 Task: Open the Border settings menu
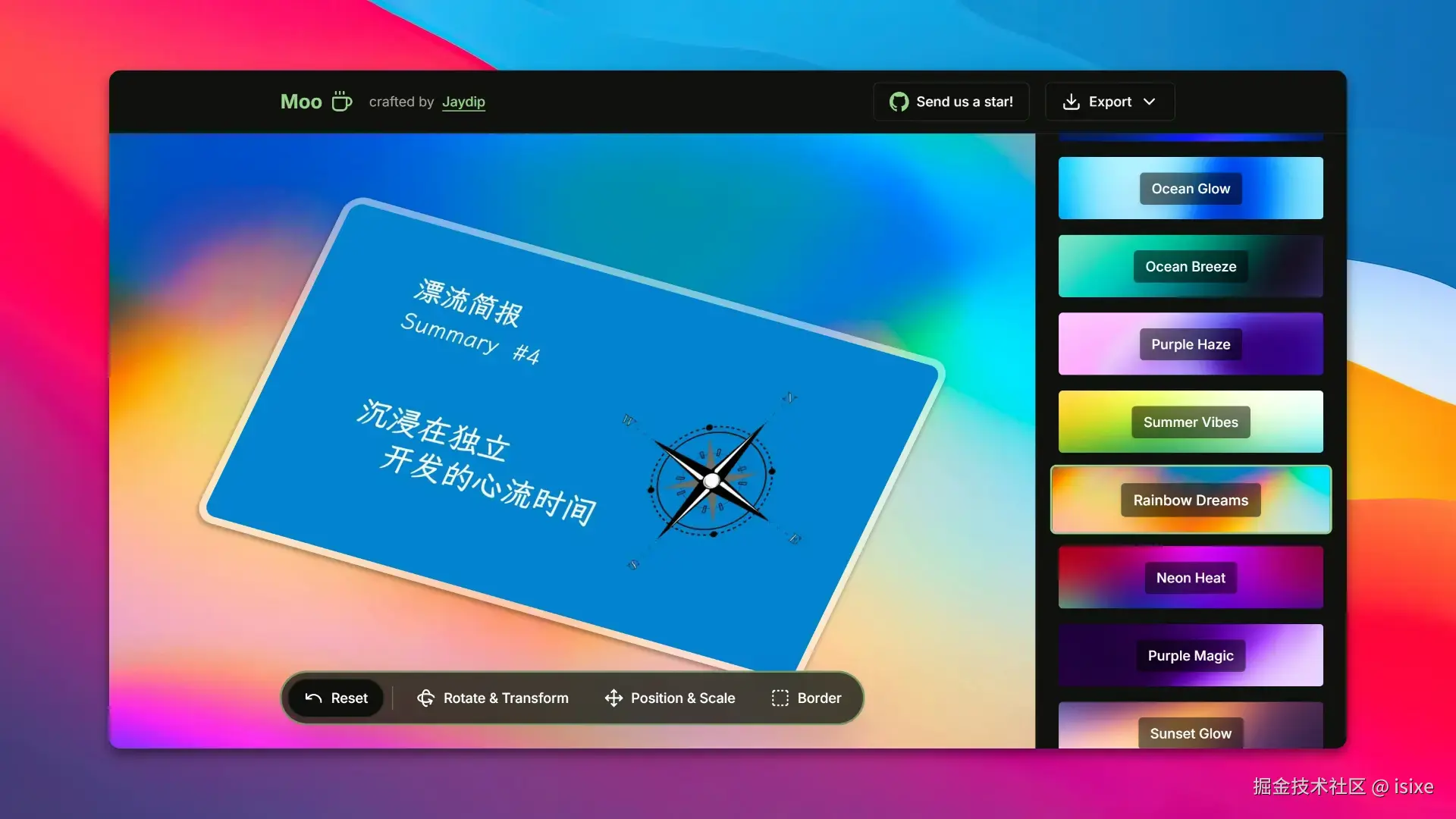point(819,698)
